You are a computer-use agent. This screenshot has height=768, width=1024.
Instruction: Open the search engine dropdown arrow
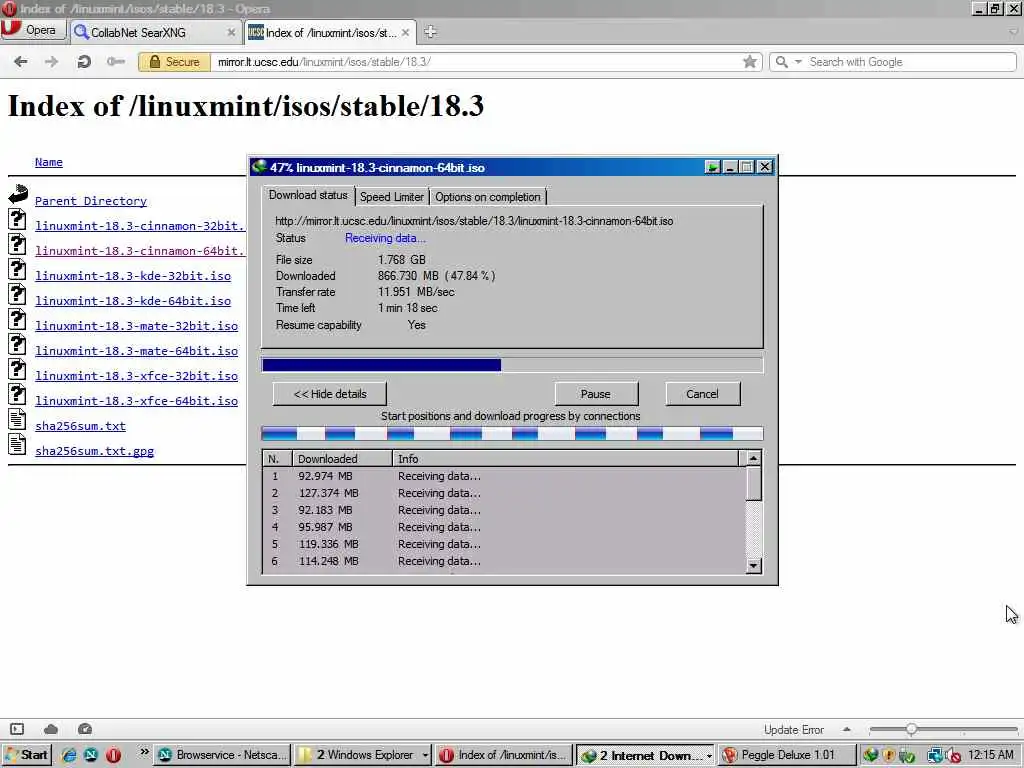(798, 61)
